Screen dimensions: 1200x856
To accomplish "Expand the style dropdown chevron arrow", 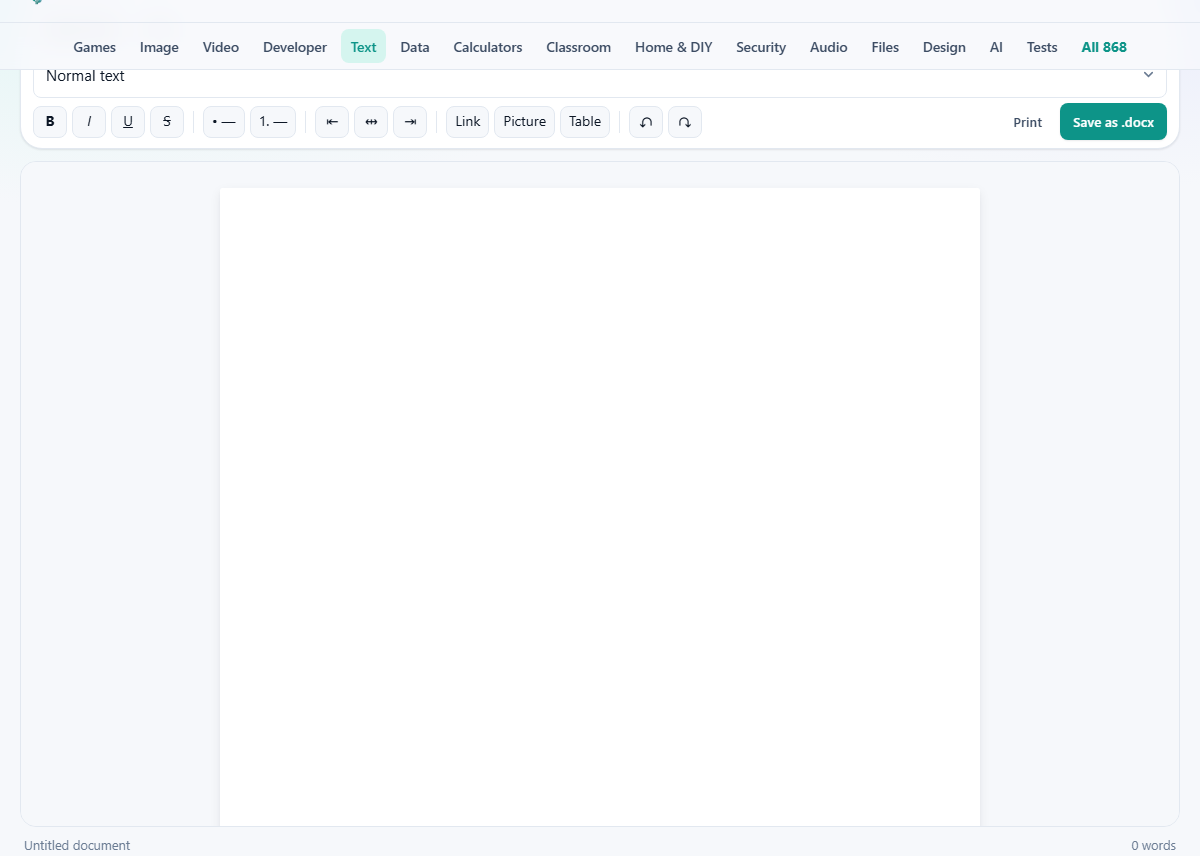I will 1148,75.
